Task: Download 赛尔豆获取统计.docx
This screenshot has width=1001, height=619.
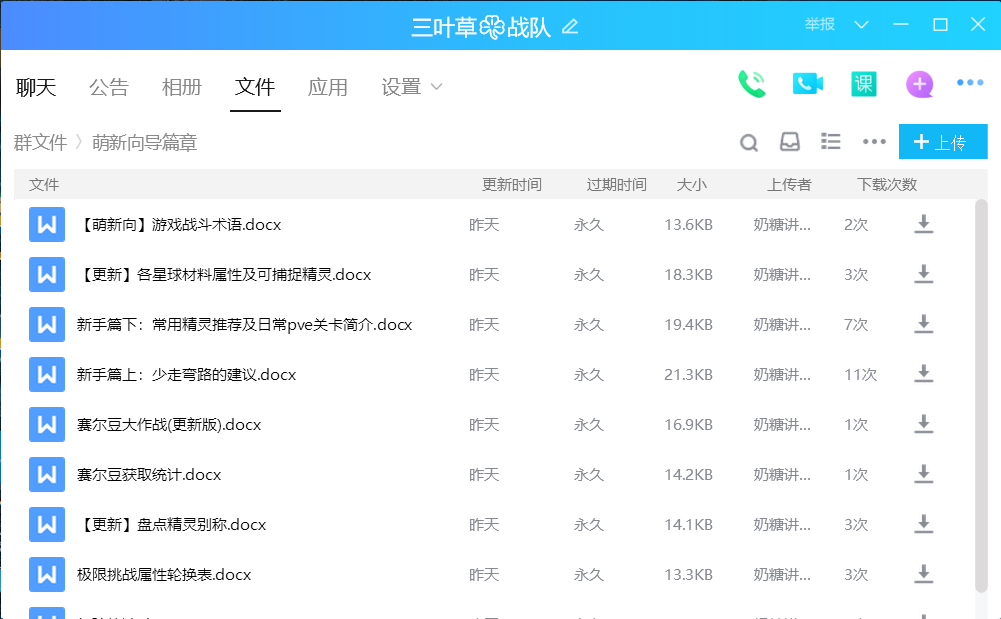Action: tap(923, 475)
